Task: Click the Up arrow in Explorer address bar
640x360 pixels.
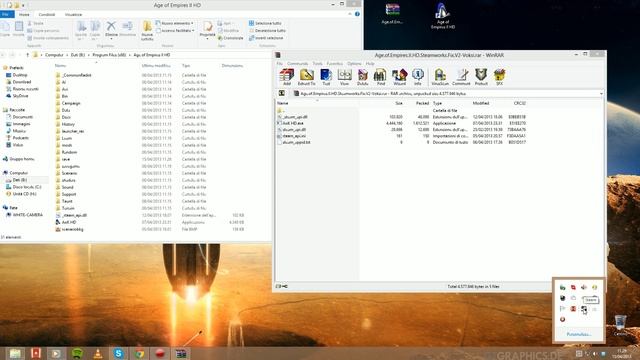Action: [x=27, y=55]
